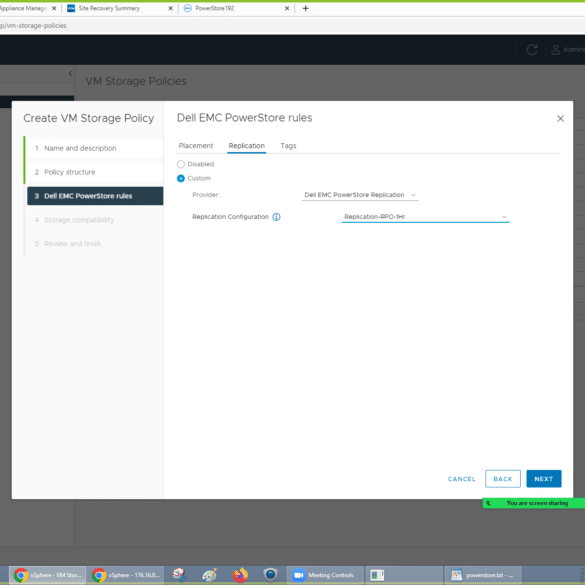The height and width of the screenshot is (585, 585).
Task: Select step 3 Dell EMC PowerStore rules
Action: [95, 196]
